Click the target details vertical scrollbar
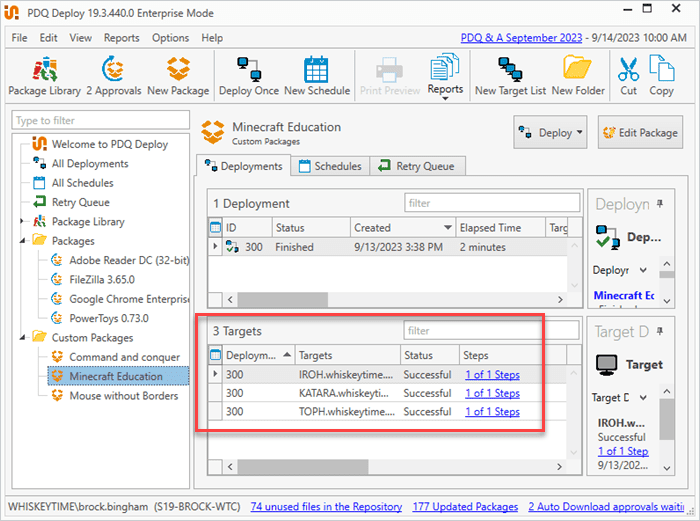 pos(666,420)
